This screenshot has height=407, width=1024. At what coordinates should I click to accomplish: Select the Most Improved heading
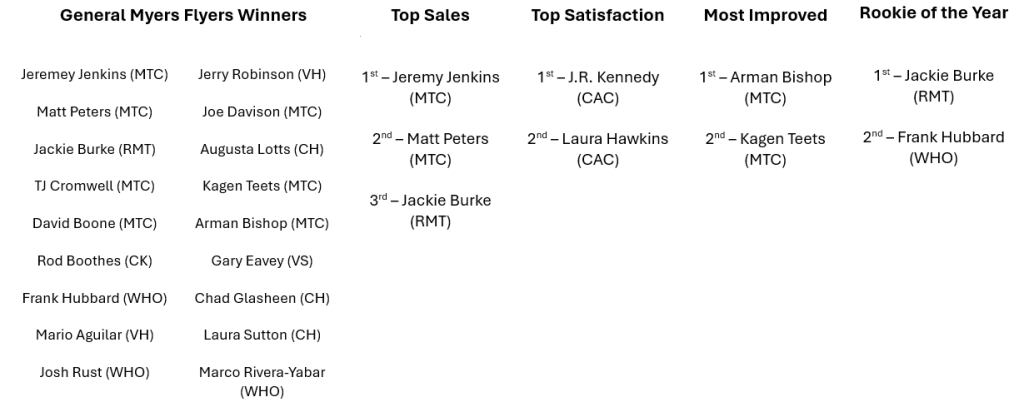[x=765, y=15]
